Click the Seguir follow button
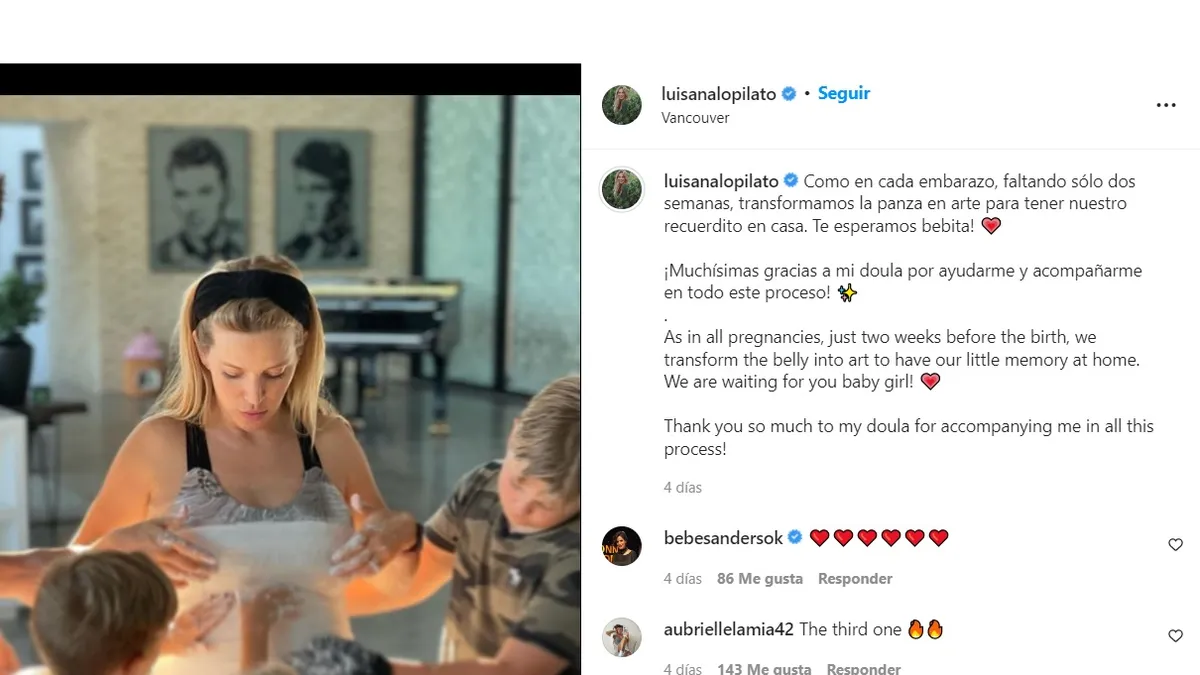The image size is (1200, 675). 844,93
